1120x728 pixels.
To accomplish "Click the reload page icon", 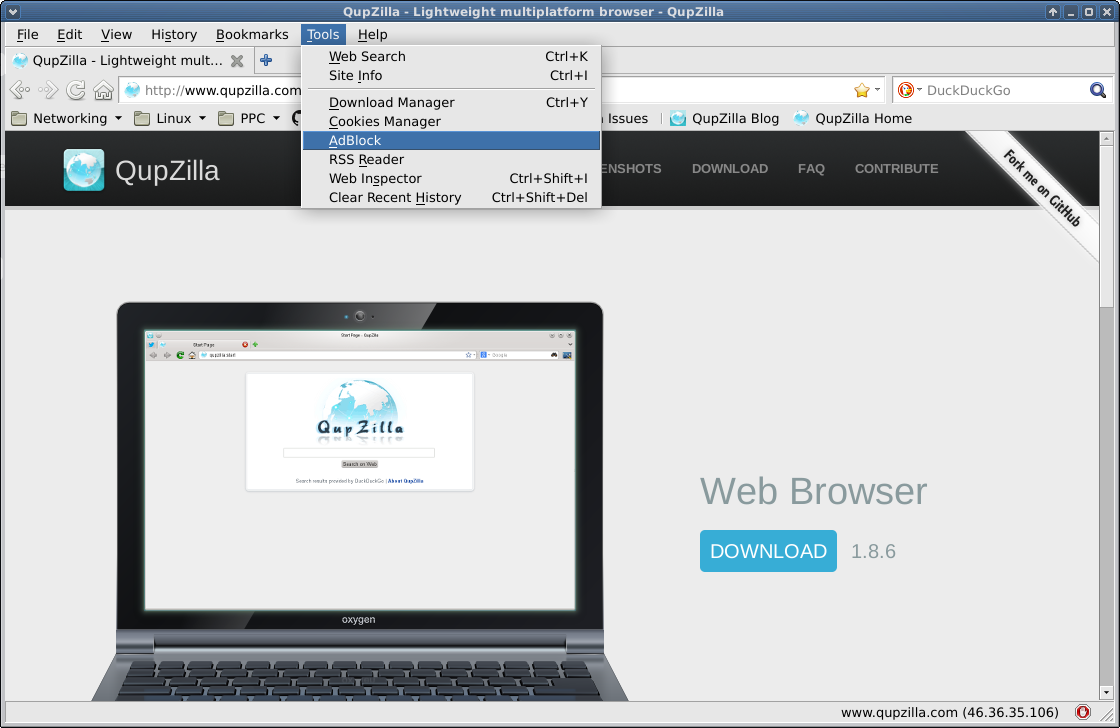I will point(76,90).
